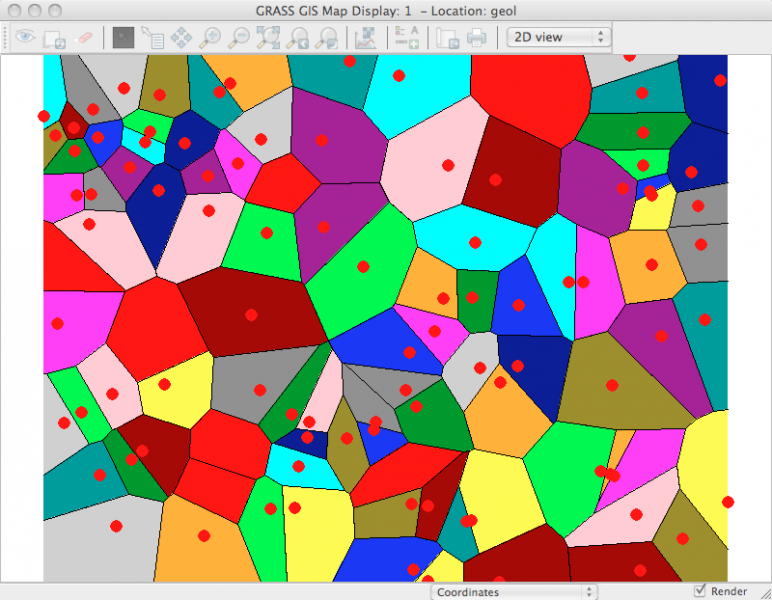
Task: Toggle the Render checkbox
Action: [702, 591]
